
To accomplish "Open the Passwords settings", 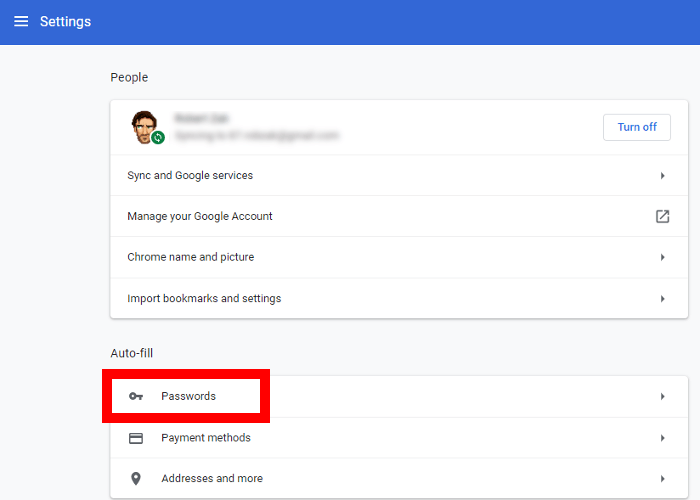I will pos(399,396).
